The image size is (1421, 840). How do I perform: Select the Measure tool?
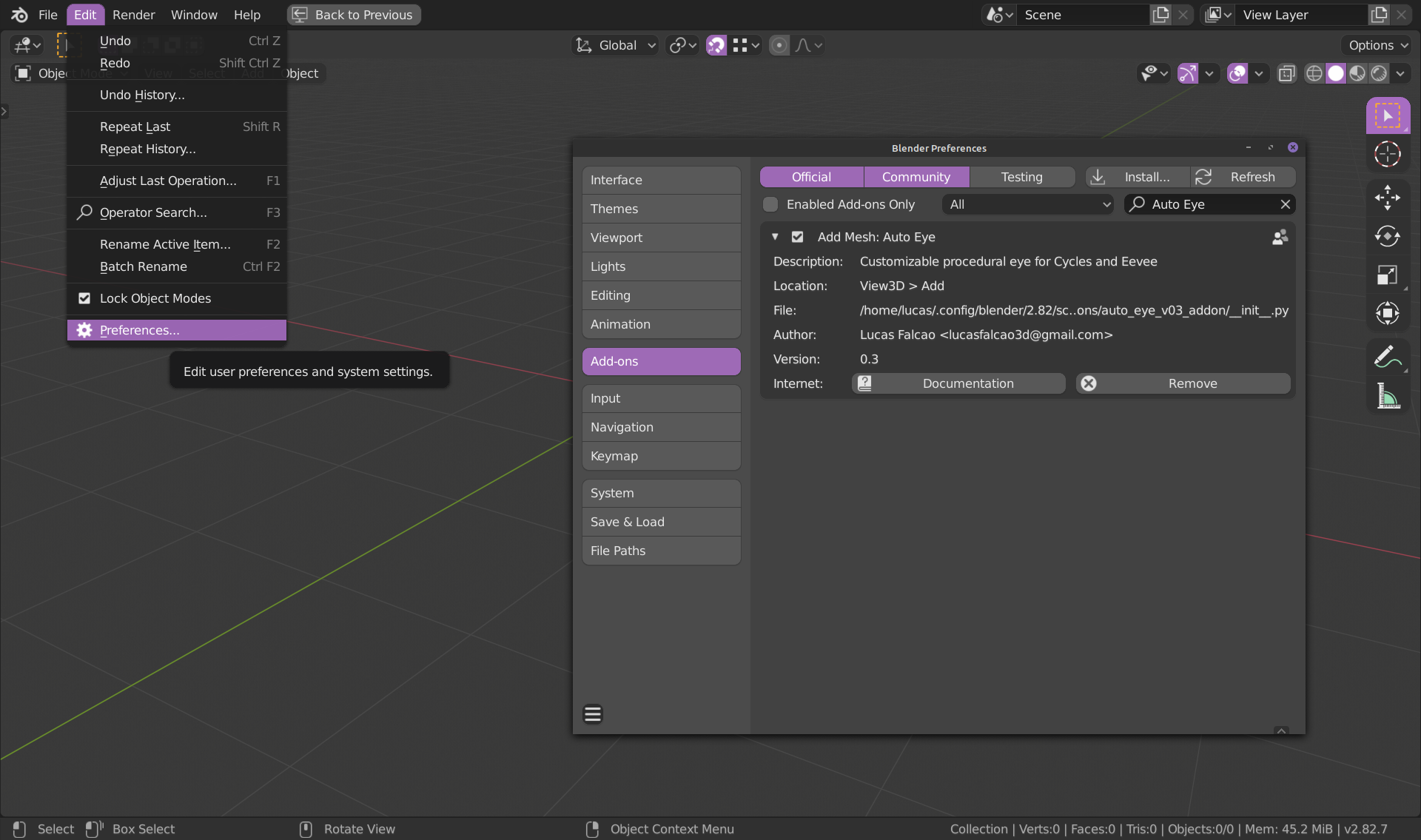click(1388, 397)
